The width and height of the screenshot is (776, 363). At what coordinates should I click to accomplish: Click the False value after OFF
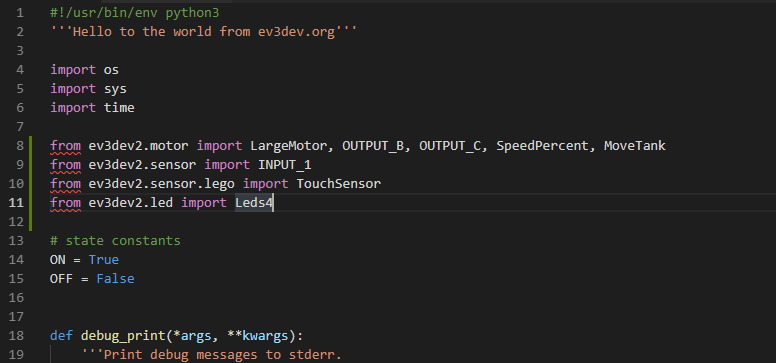(x=115, y=278)
